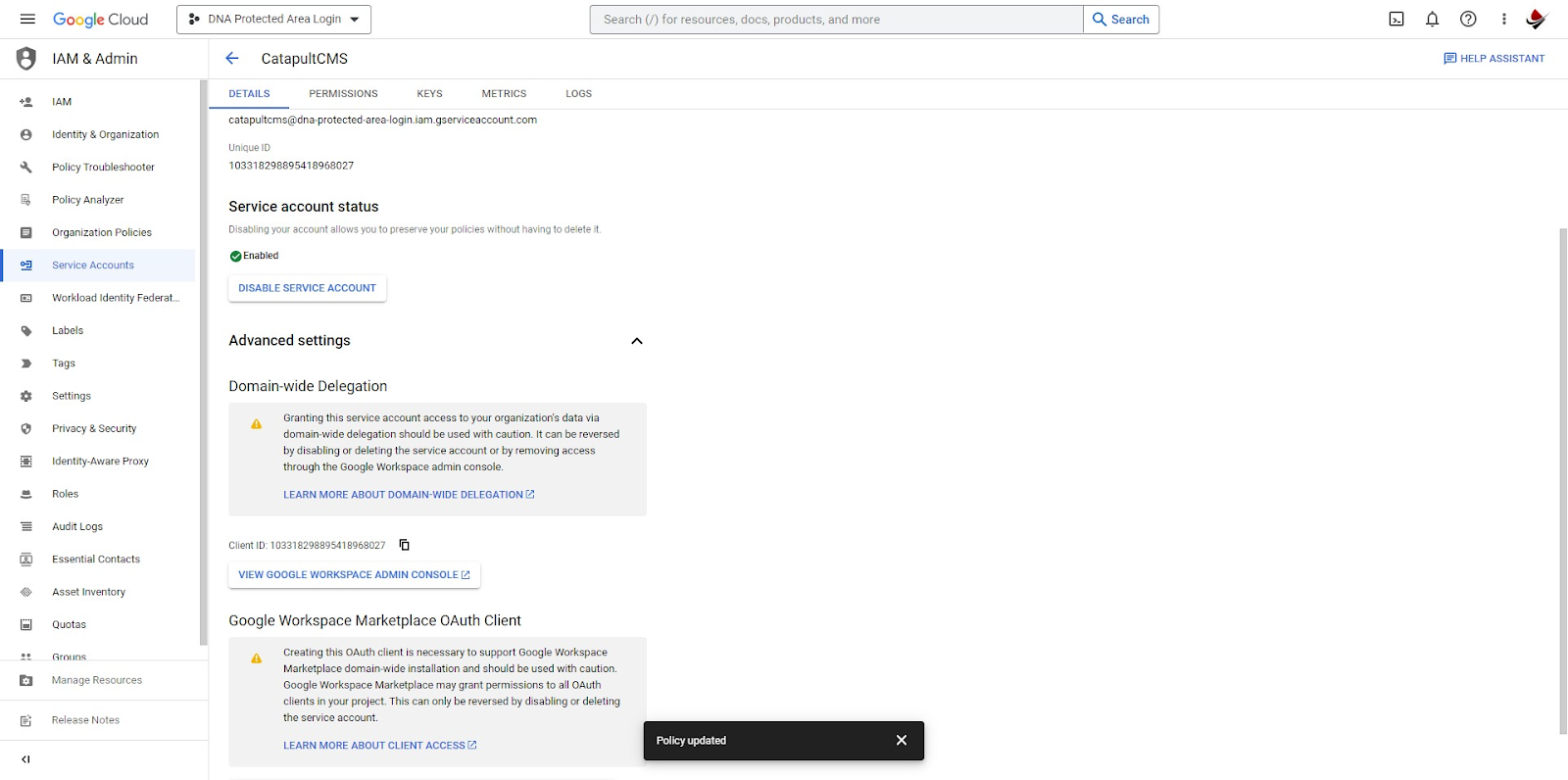Click the IAM person-add icon in sidebar

coord(26,102)
